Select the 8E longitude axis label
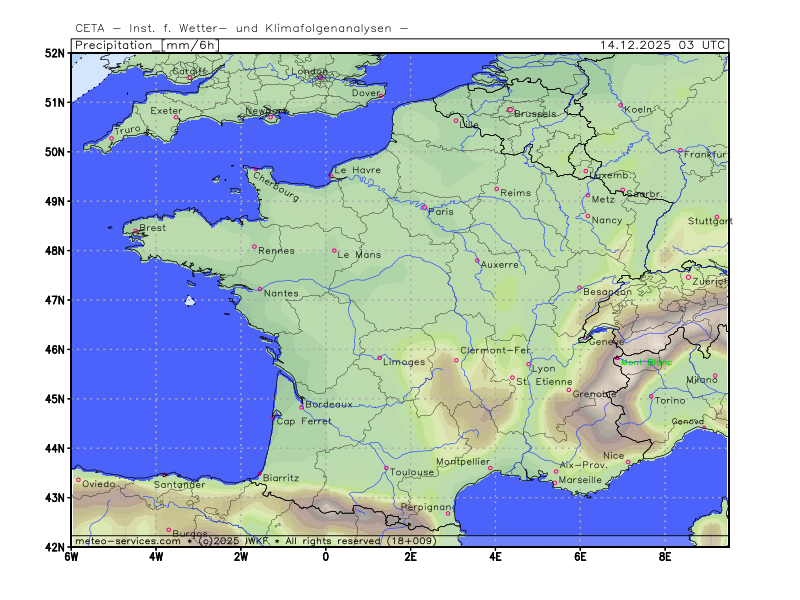The width and height of the screenshot is (800, 600). (665, 556)
